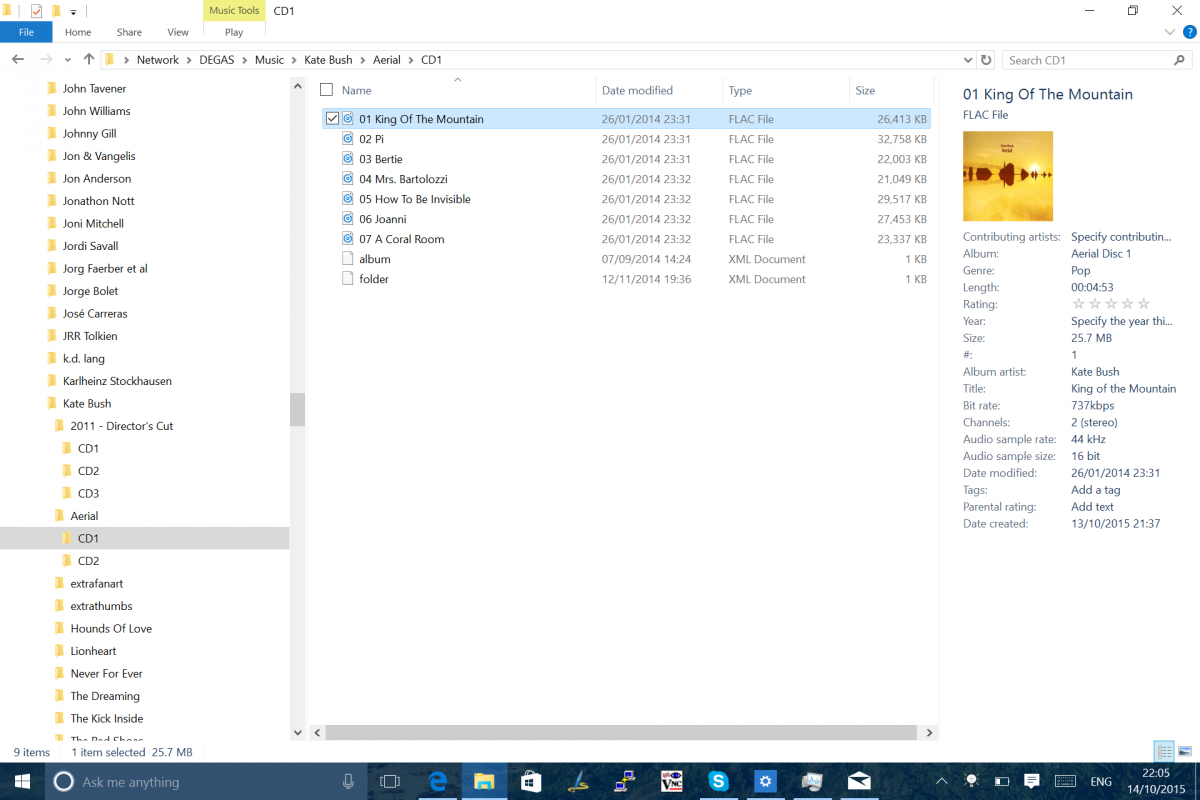Open the Share ribbon tab

(x=129, y=32)
